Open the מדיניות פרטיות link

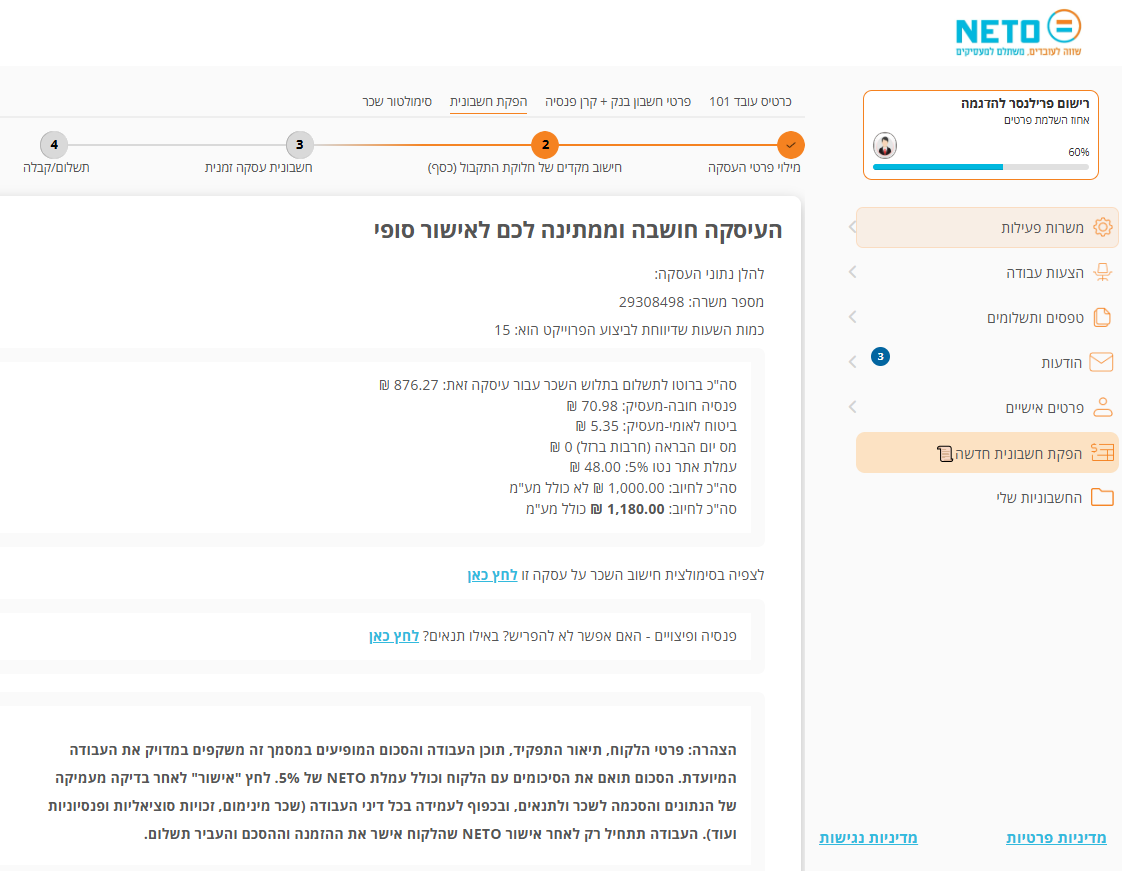[x=1056, y=837]
